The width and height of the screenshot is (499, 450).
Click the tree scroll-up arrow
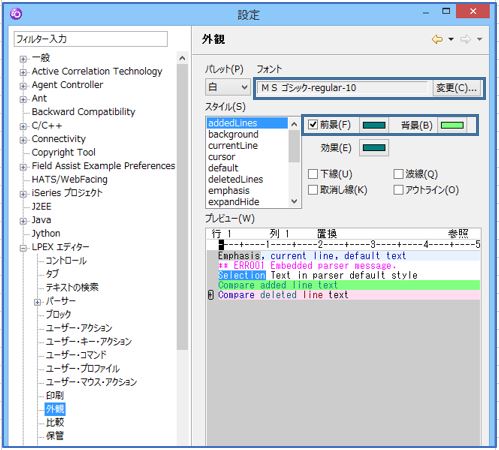pyautogui.click(x=182, y=58)
